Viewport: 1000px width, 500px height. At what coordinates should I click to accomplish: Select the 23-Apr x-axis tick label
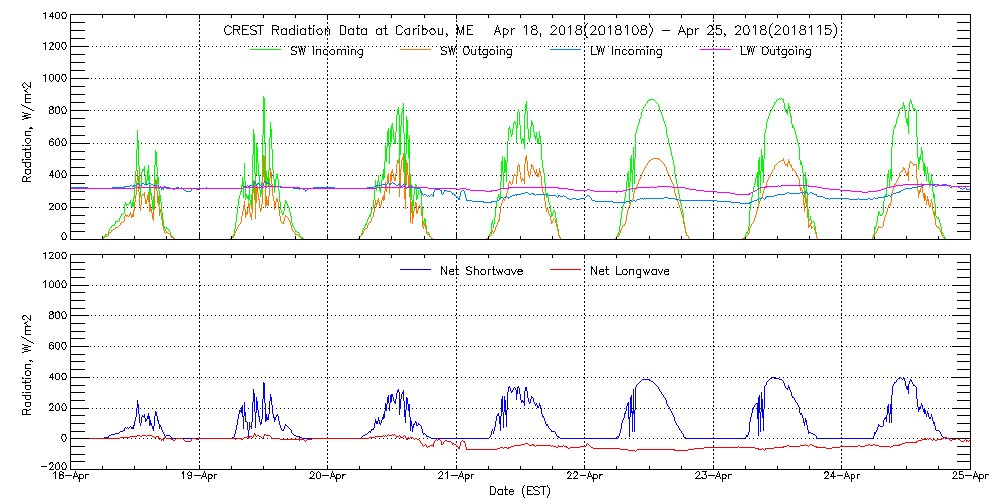click(x=713, y=477)
